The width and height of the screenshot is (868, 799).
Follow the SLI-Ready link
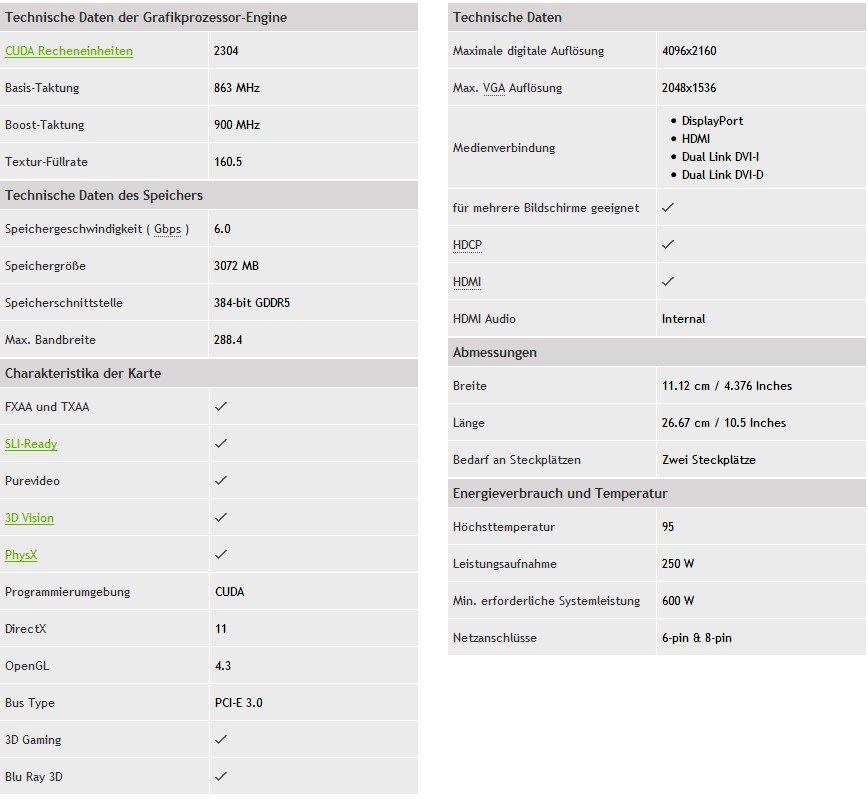31,444
